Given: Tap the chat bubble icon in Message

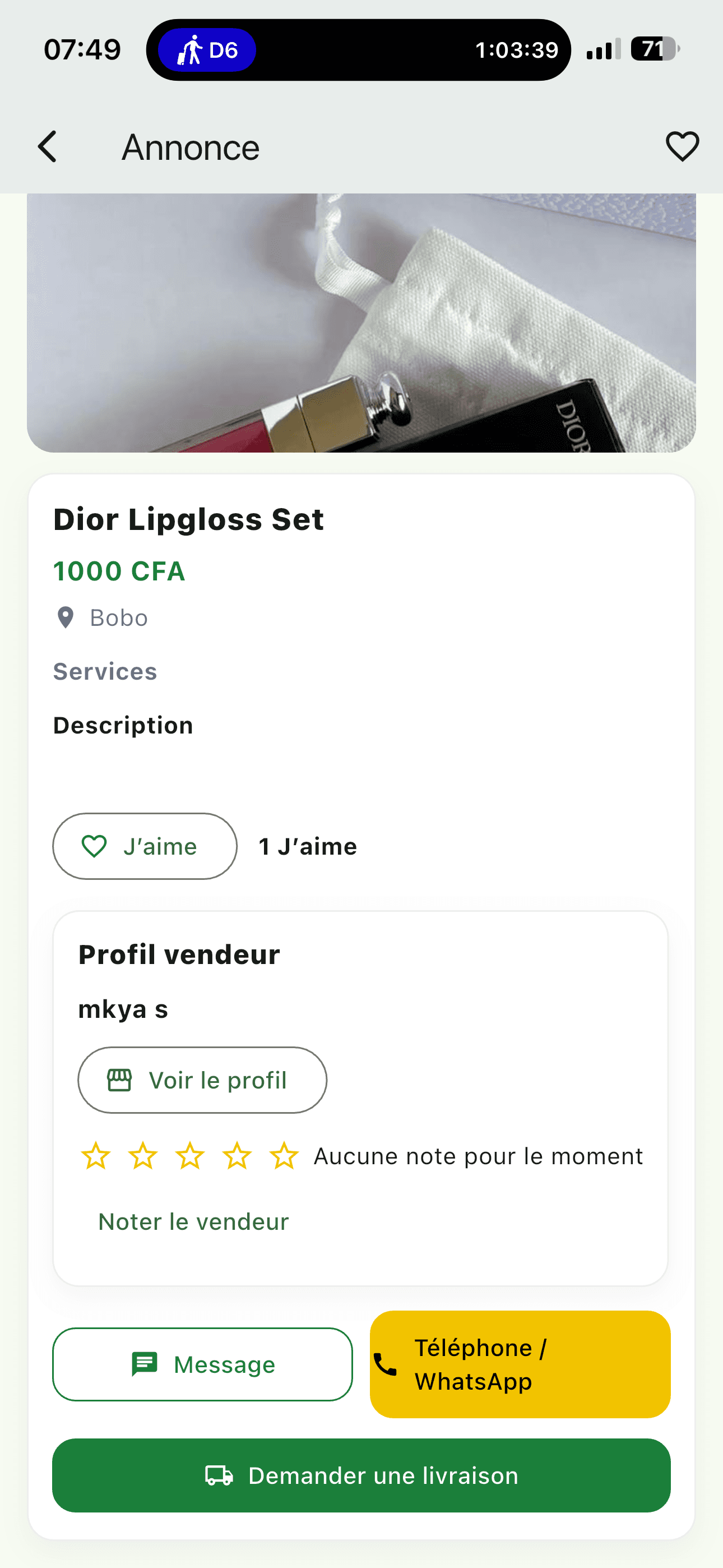Looking at the screenshot, I should 145,1364.
